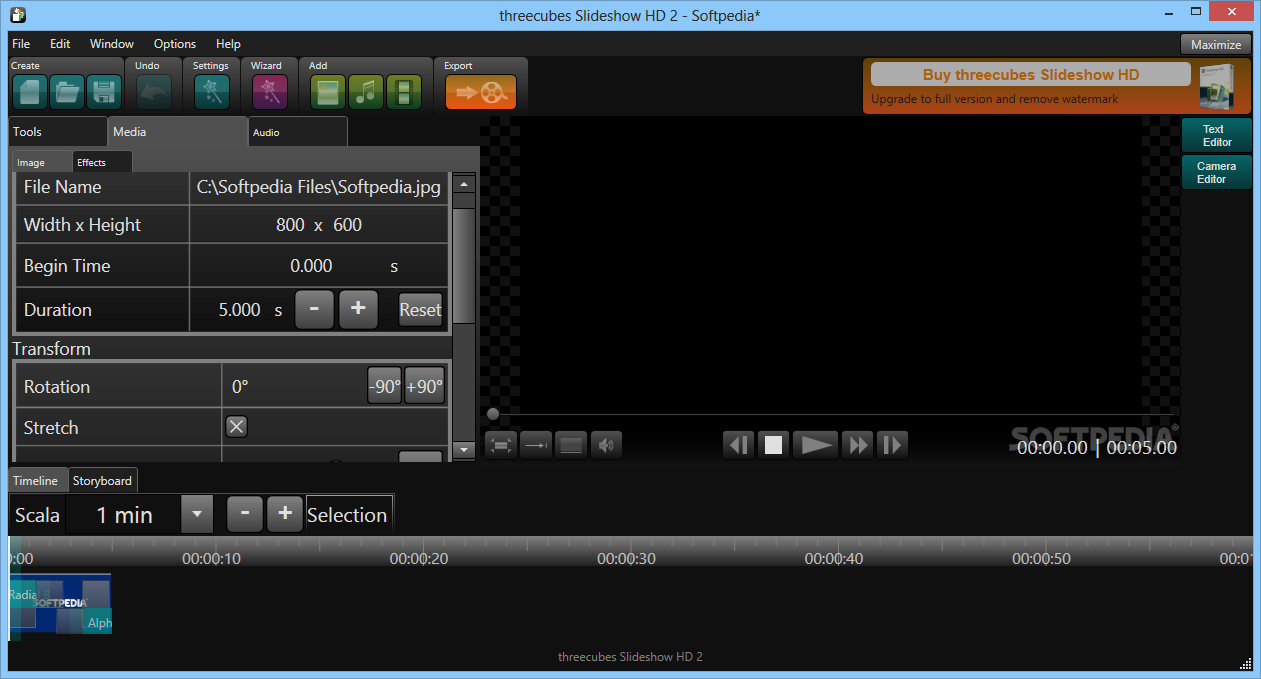This screenshot has height=679, width=1261.
Task: Open the Help menu
Action: (x=228, y=44)
